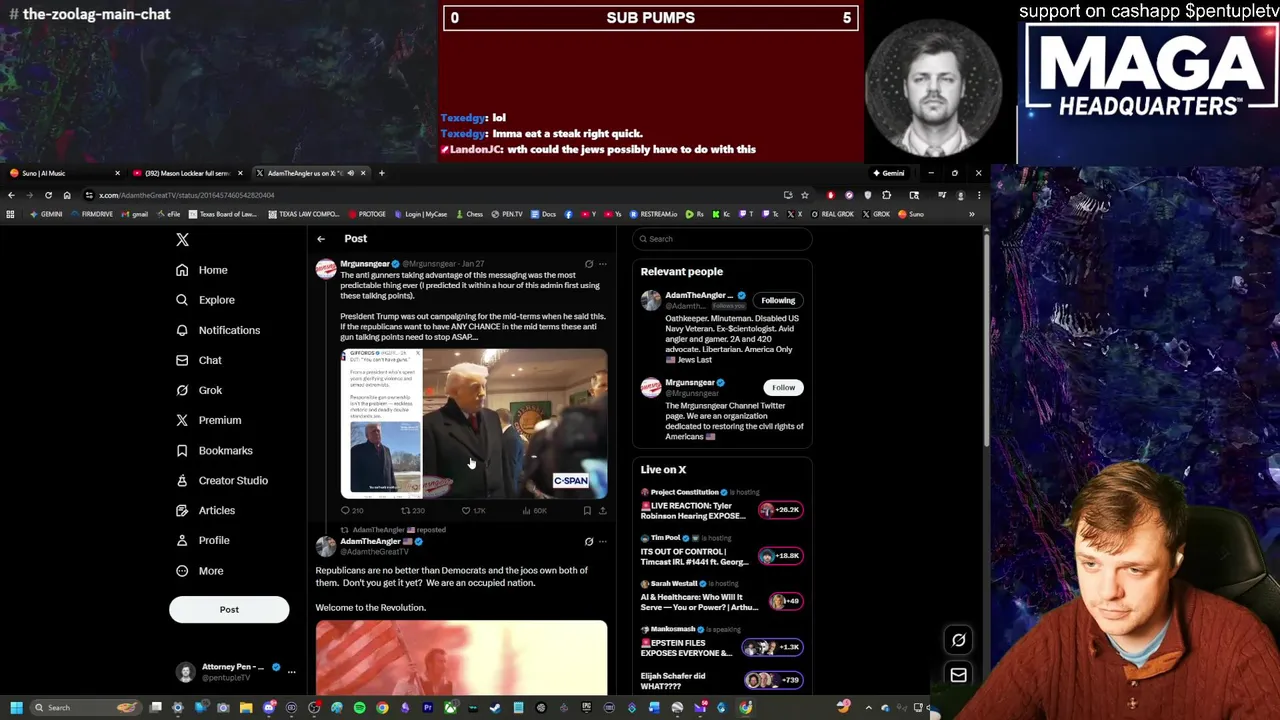
Task: Repost the Mrgunsngear post with 230 reposts
Action: click(412, 511)
